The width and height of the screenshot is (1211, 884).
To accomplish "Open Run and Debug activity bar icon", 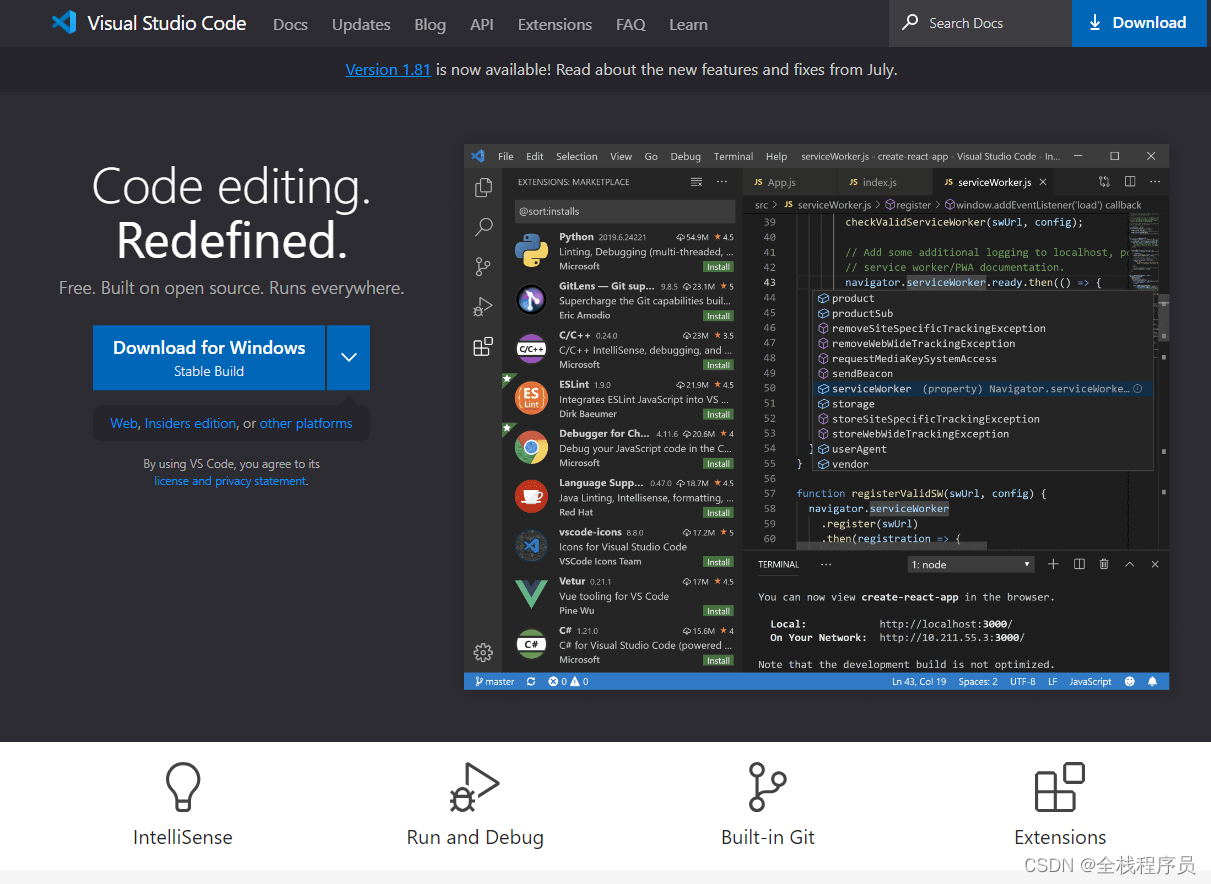I will coord(483,307).
